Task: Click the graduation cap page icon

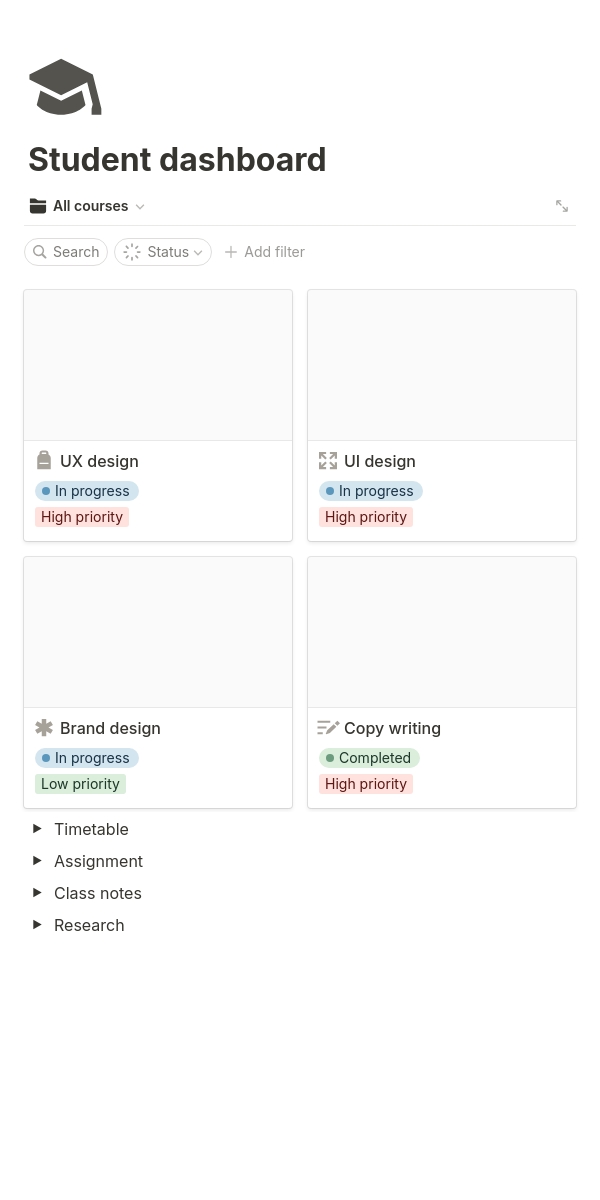Action: [65, 87]
